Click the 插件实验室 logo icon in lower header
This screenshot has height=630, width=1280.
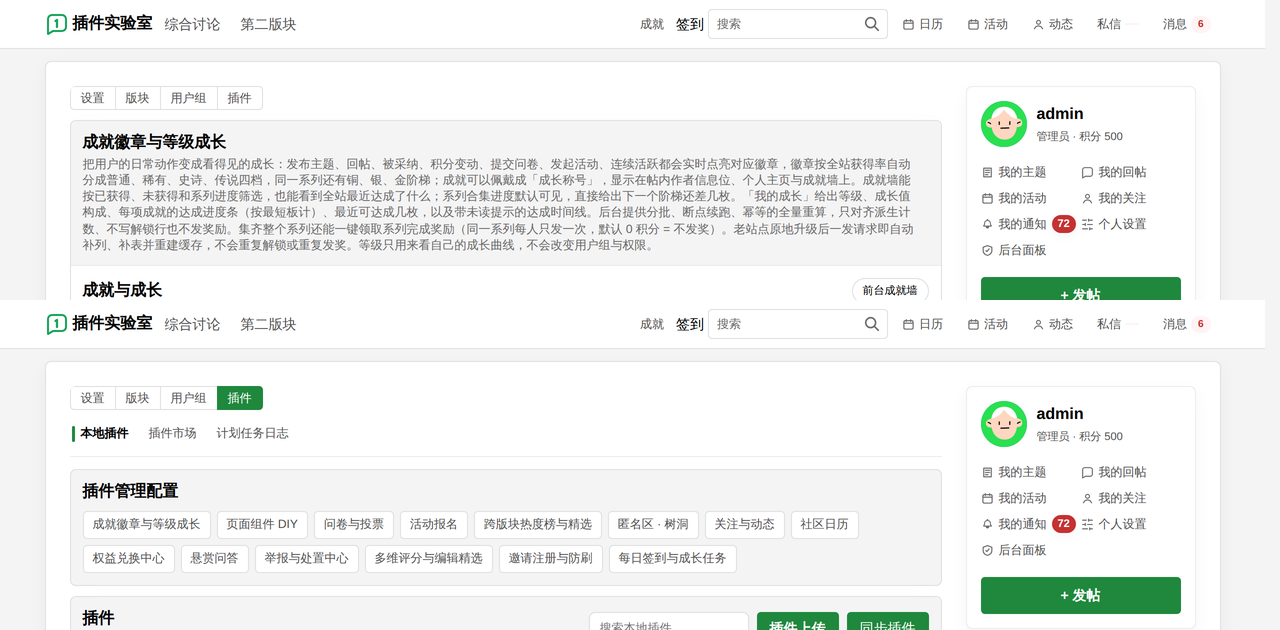[x=57, y=324]
